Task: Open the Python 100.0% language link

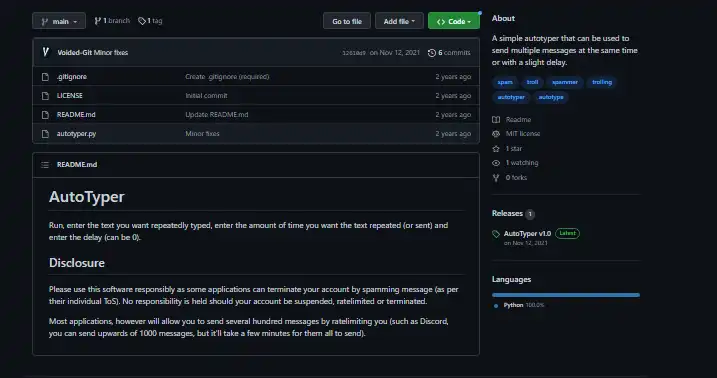Action: point(524,305)
